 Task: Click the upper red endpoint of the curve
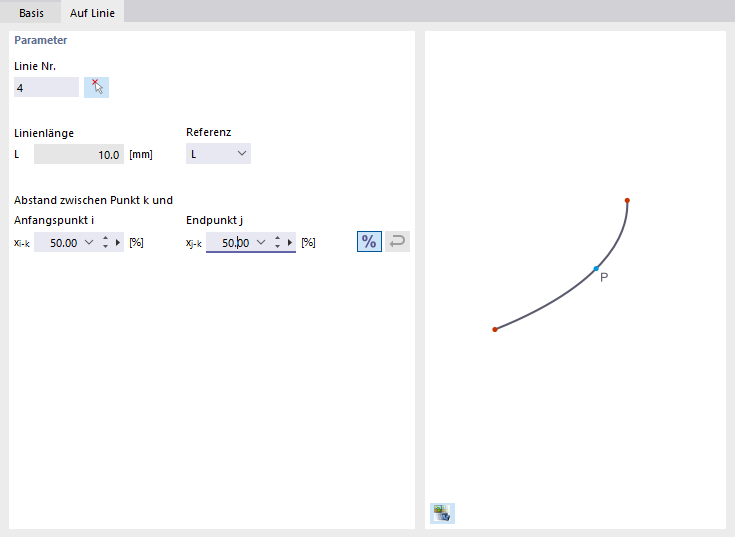click(x=627, y=201)
